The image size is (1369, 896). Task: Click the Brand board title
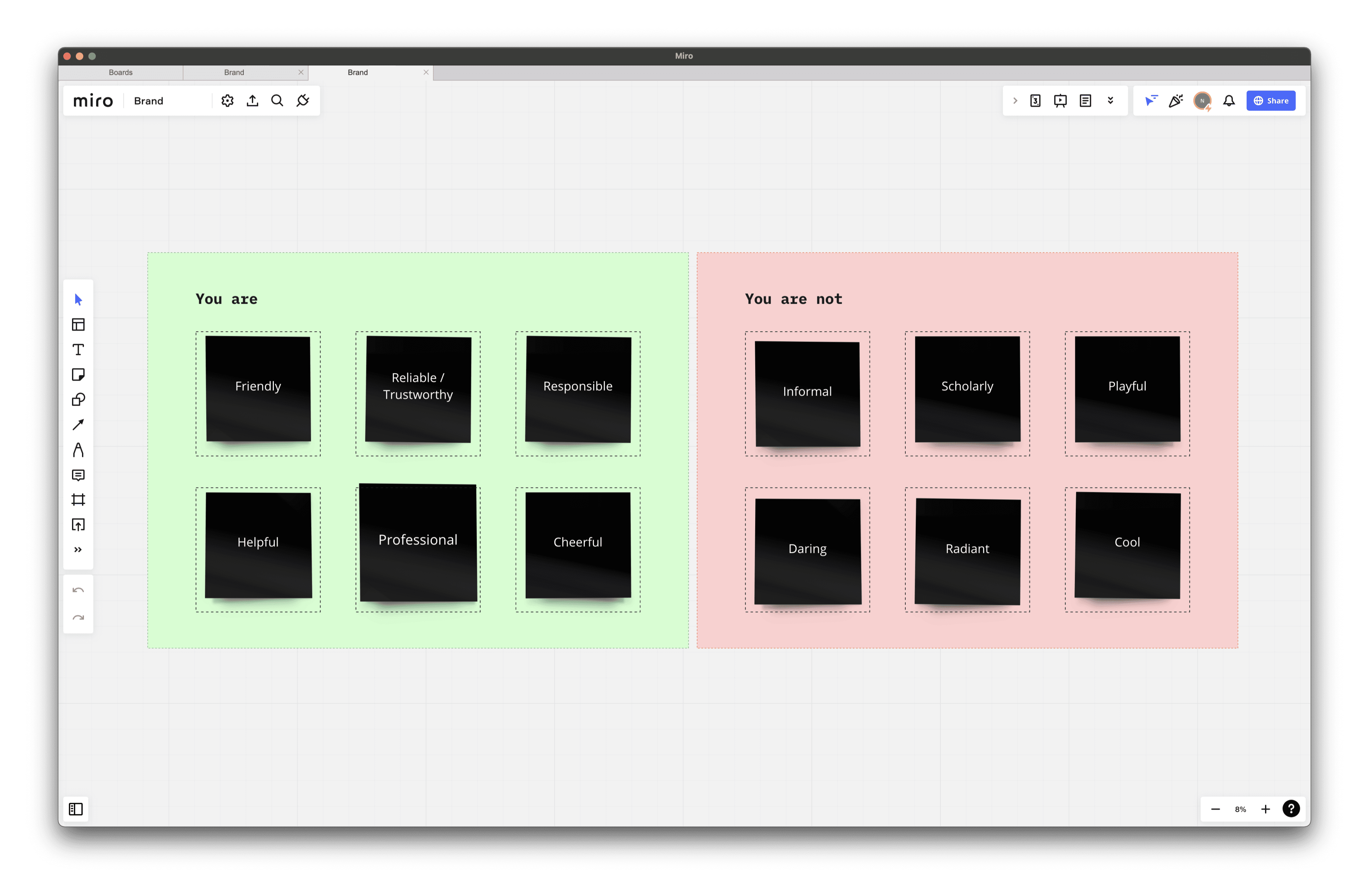[x=149, y=101]
